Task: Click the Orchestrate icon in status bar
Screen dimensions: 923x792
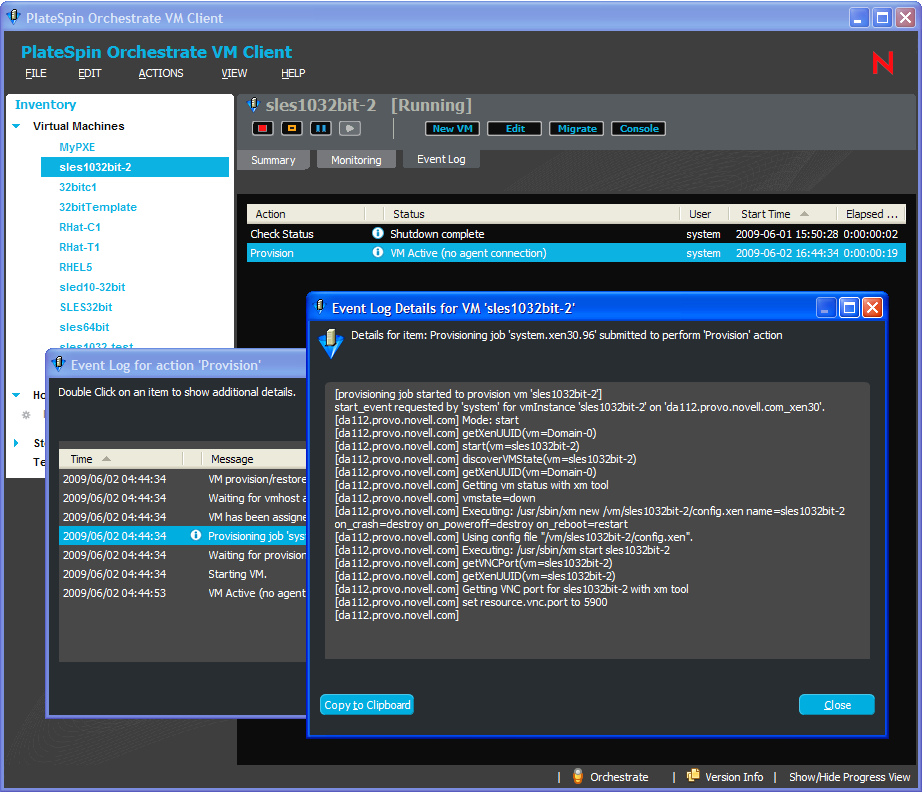Action: point(578,777)
